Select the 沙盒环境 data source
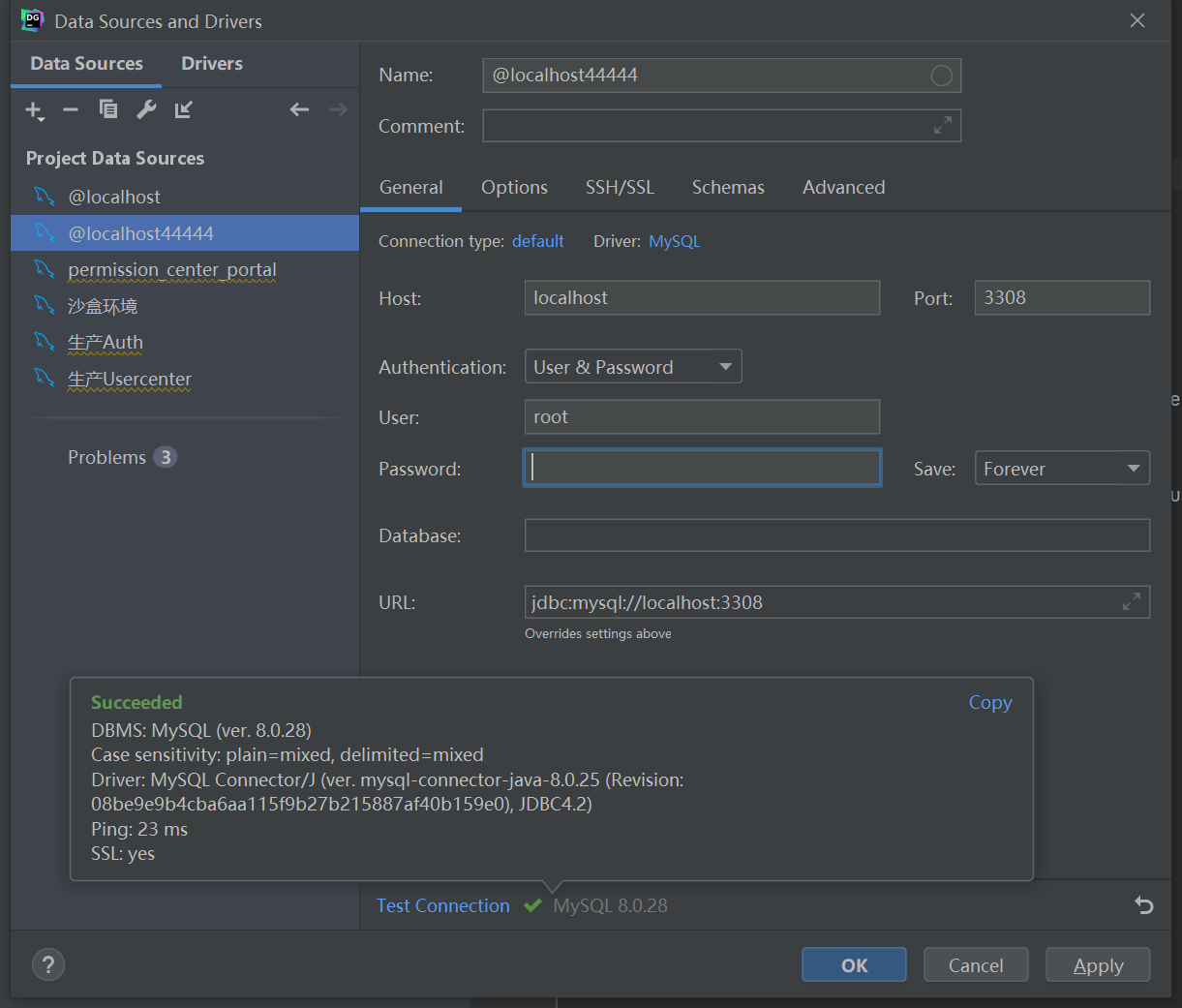The image size is (1182, 1008). 185,306
